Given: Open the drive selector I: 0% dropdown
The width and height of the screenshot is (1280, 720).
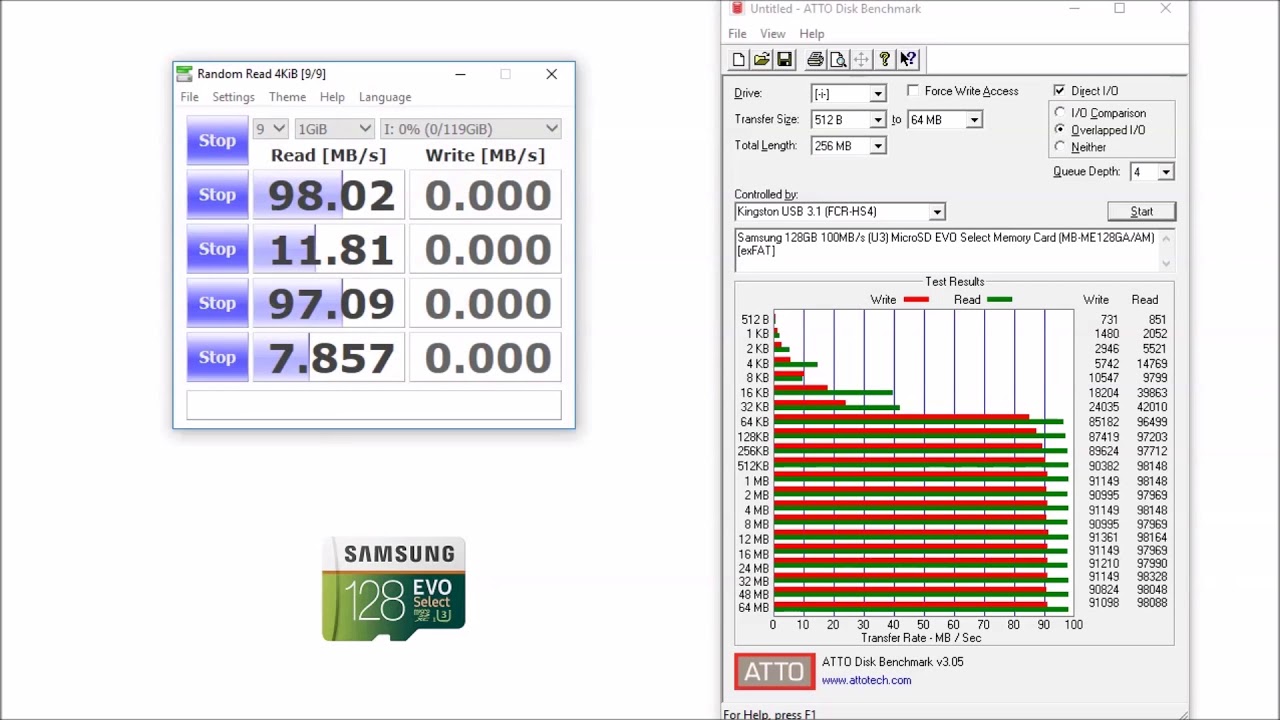Looking at the screenshot, I should 470,129.
